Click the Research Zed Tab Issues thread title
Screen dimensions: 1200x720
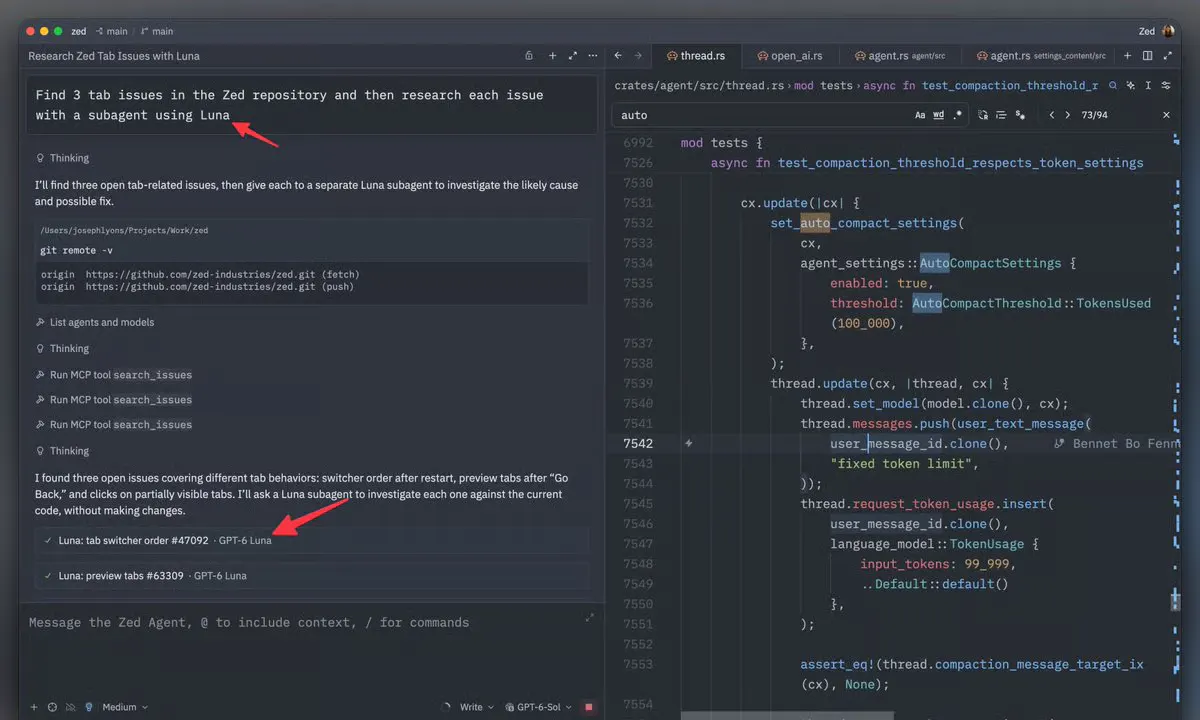[x=114, y=56]
